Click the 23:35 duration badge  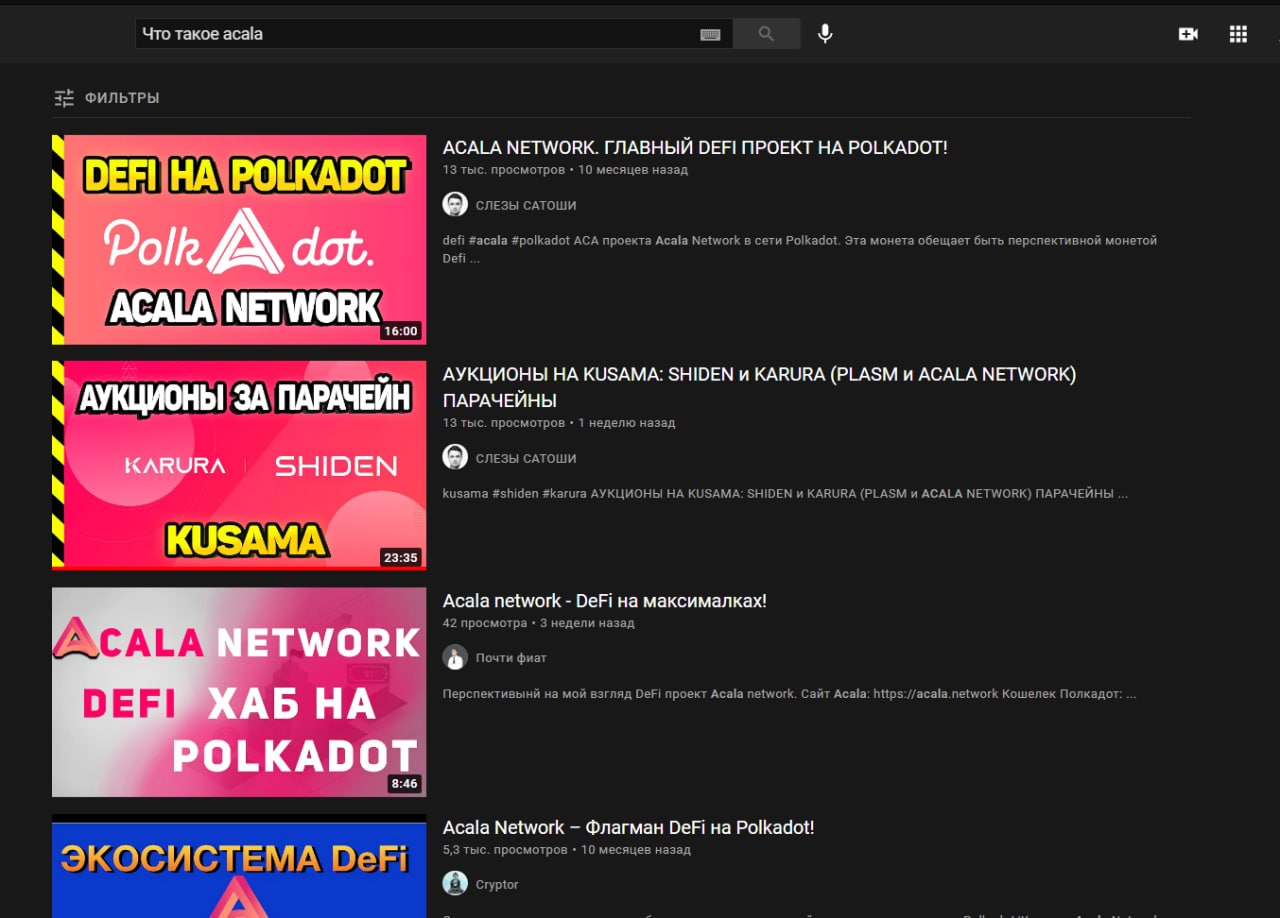click(x=400, y=557)
